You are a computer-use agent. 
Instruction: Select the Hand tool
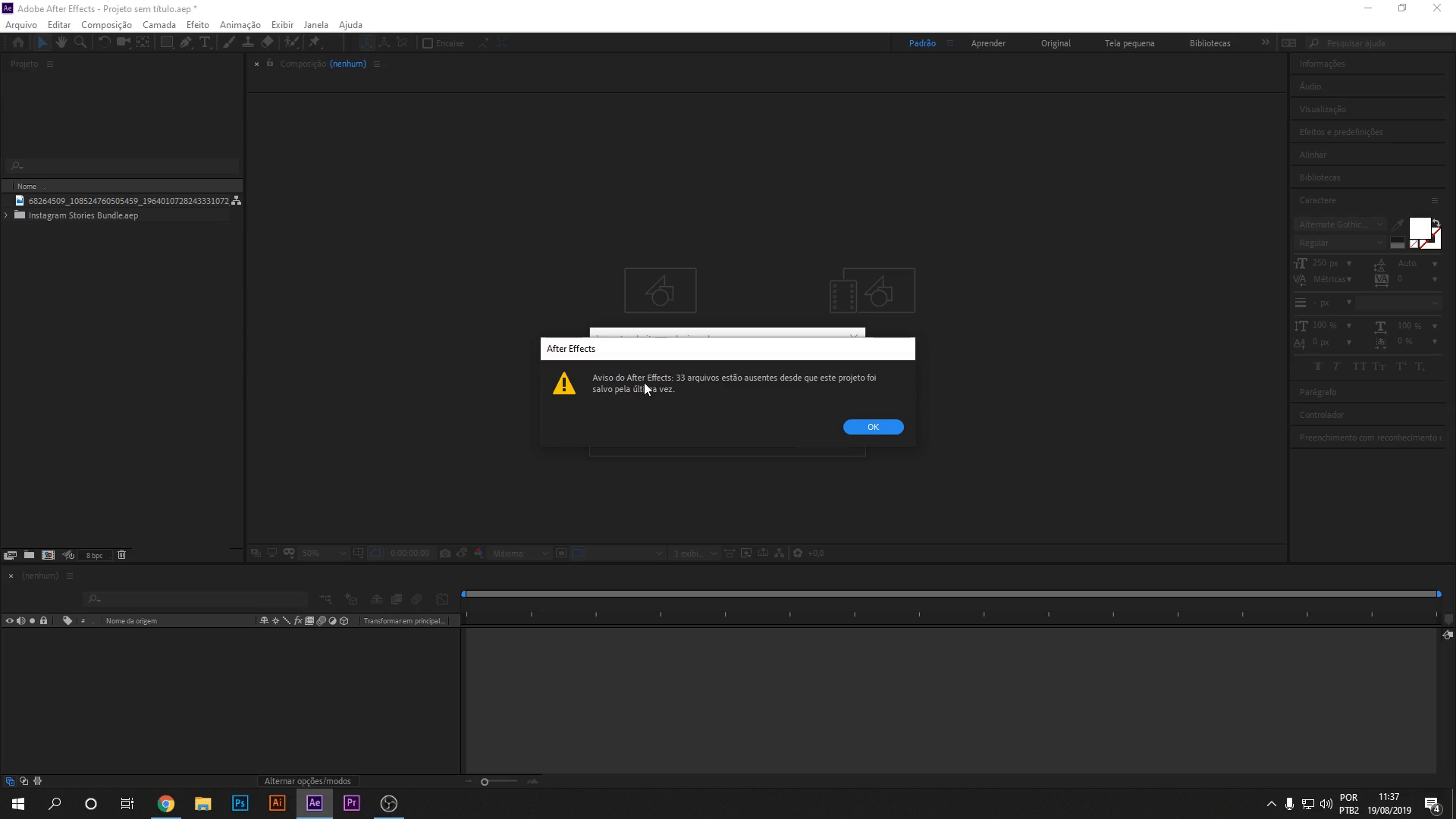61,42
